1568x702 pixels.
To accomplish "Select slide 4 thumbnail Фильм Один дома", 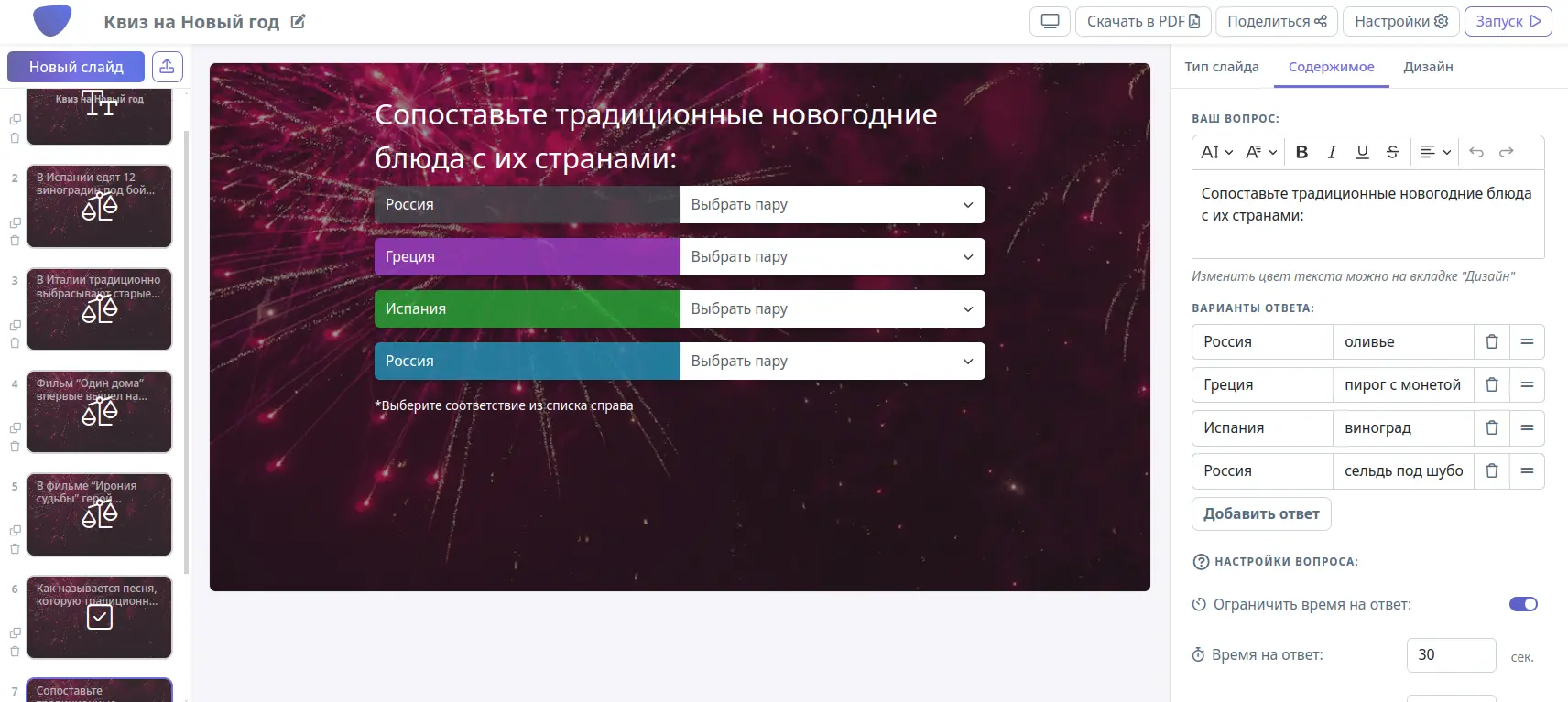I will [x=99, y=412].
